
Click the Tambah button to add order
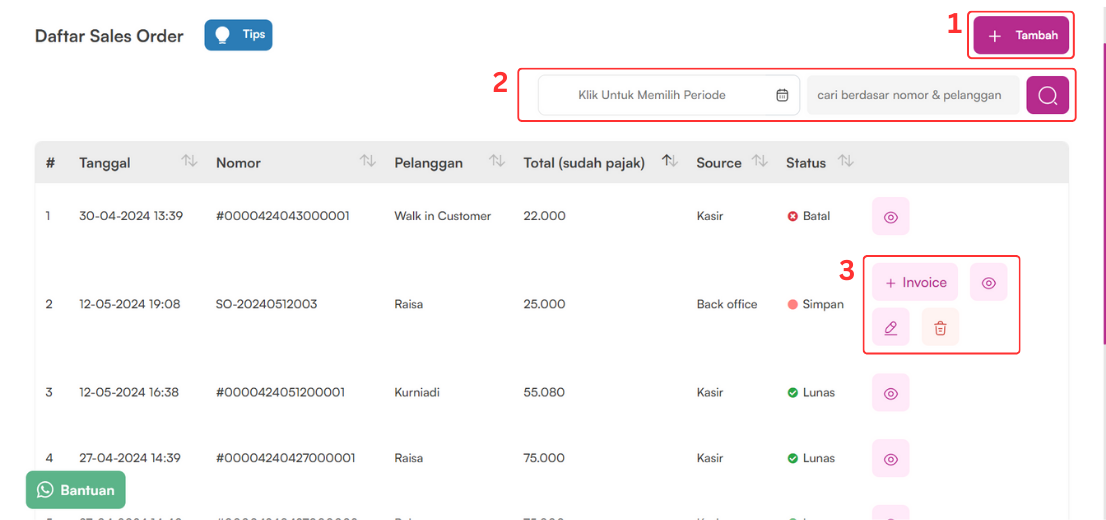pyautogui.click(x=1021, y=35)
